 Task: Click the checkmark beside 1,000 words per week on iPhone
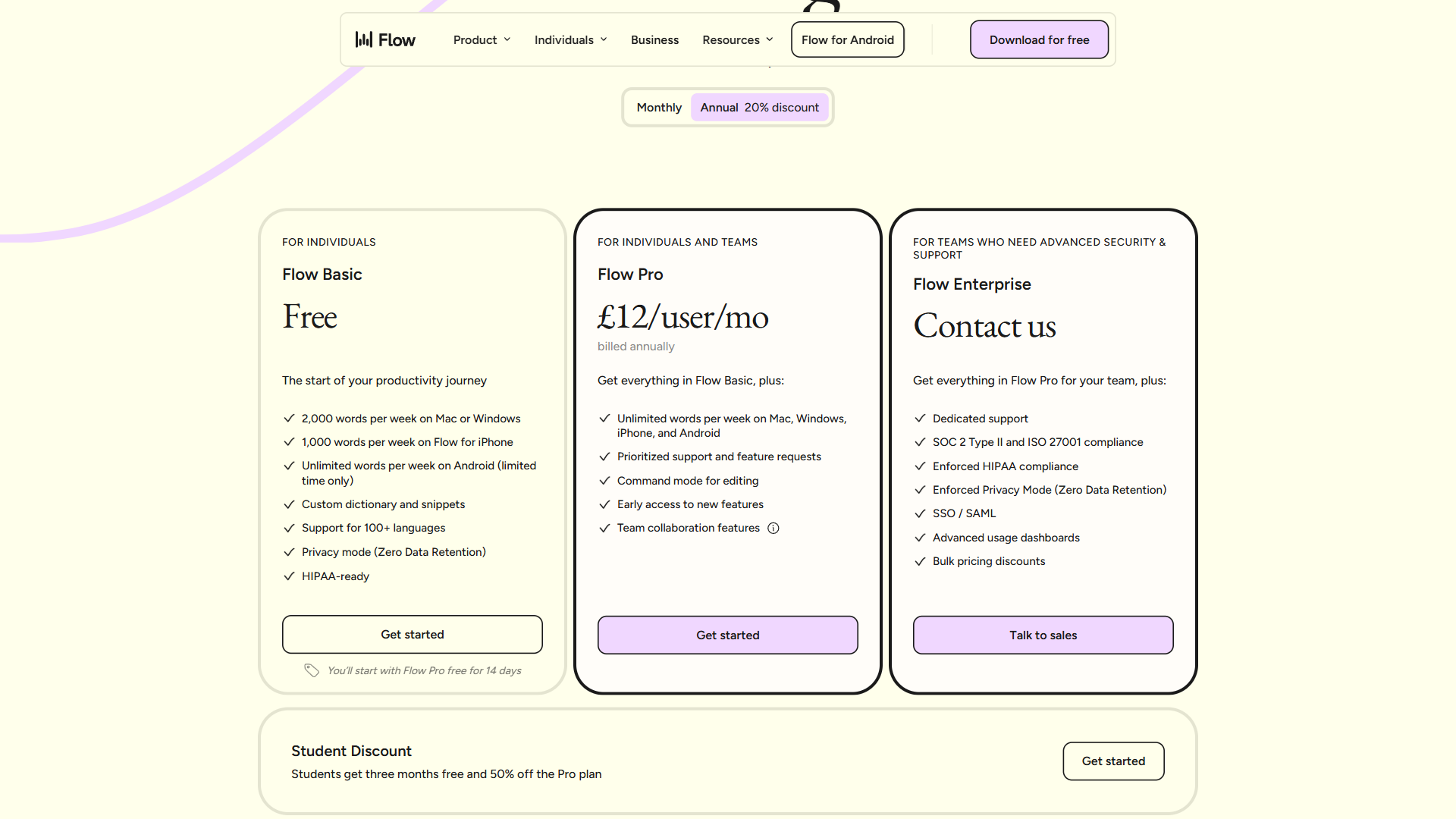(x=289, y=442)
